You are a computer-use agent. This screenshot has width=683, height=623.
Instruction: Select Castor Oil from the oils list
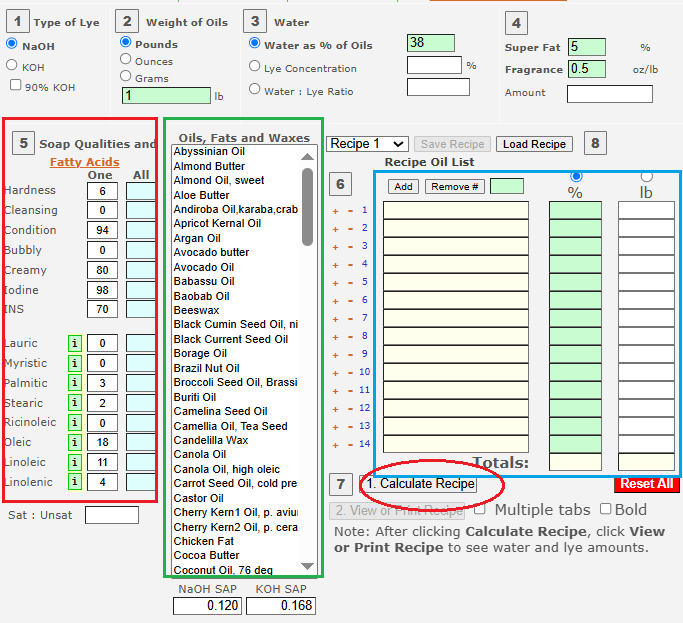pyautogui.click(x=197, y=498)
